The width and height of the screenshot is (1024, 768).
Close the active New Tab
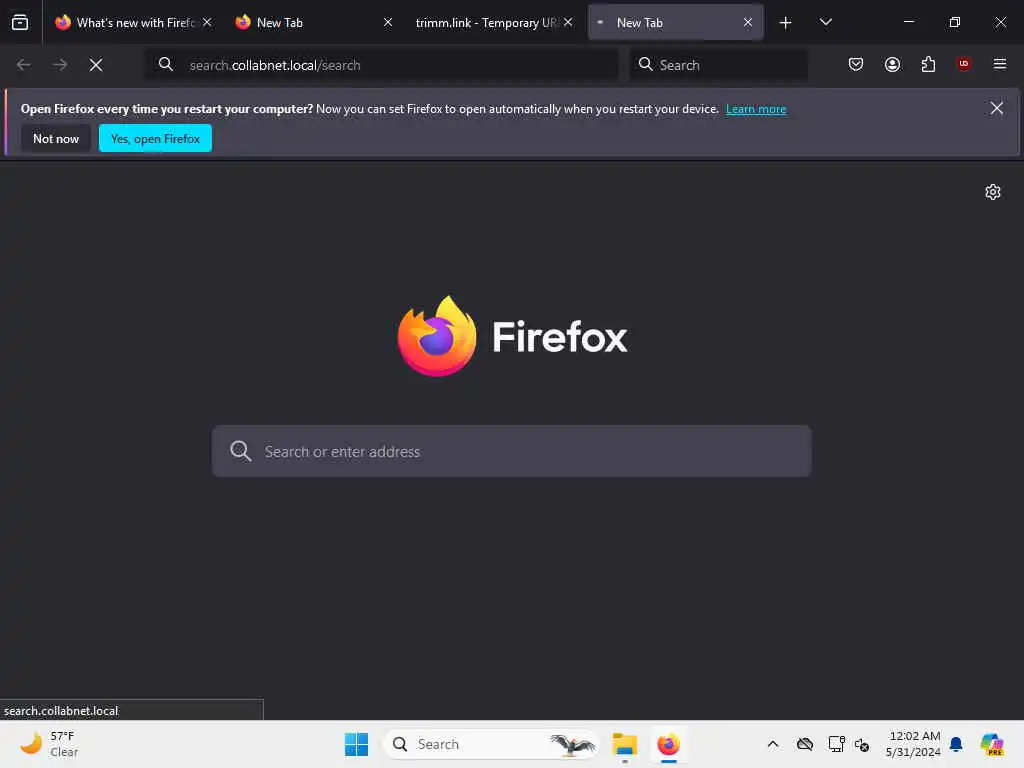coord(748,22)
